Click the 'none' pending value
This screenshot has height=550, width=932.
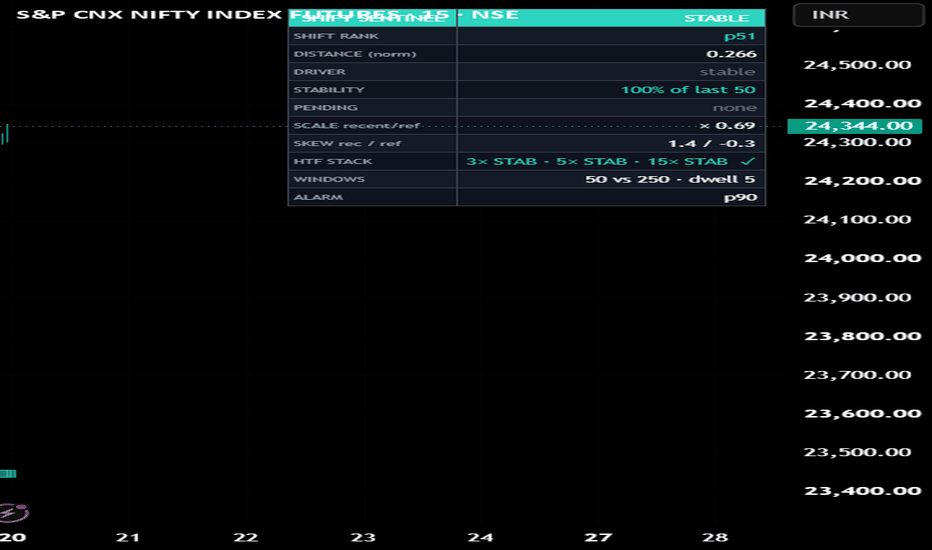[x=734, y=108]
